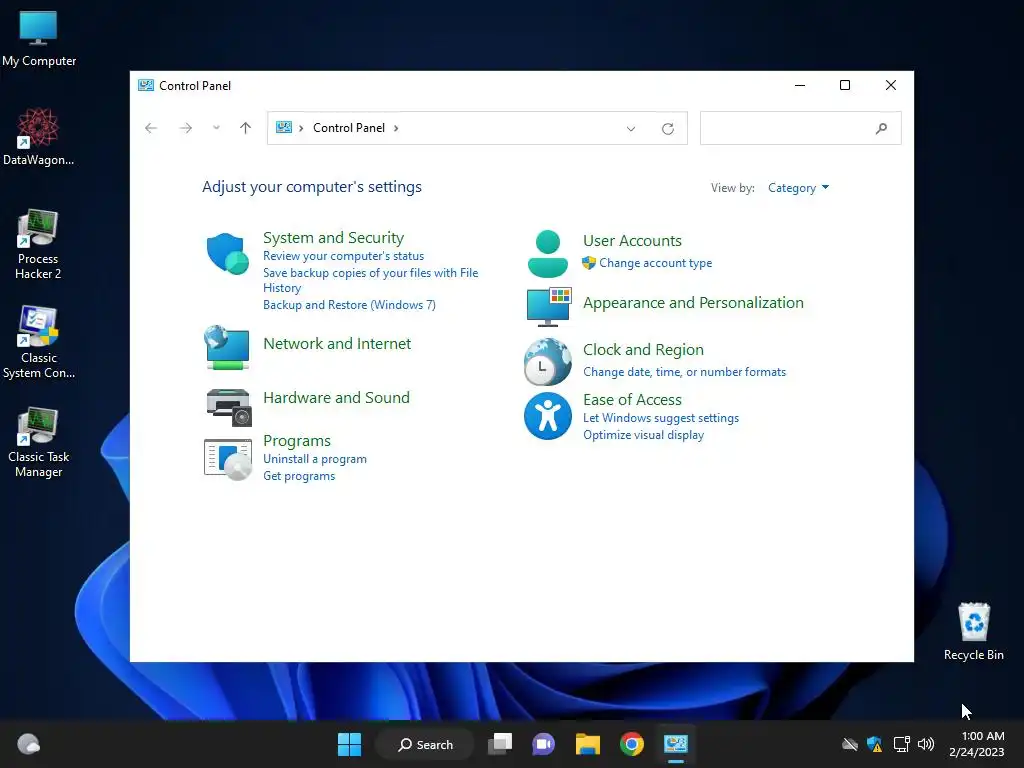Click Review your computer's status

click(344, 256)
